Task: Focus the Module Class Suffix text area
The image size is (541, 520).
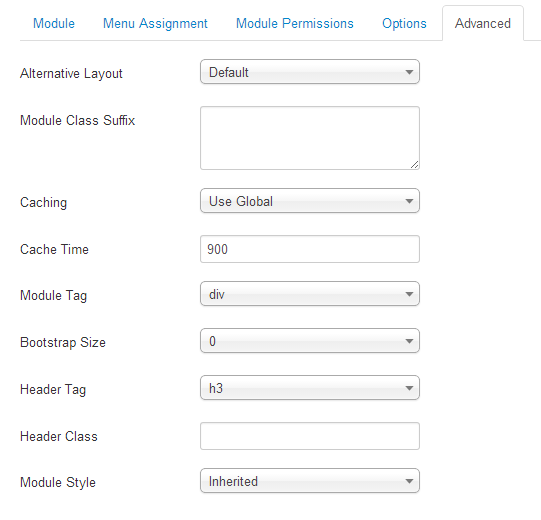Action: click(310, 138)
